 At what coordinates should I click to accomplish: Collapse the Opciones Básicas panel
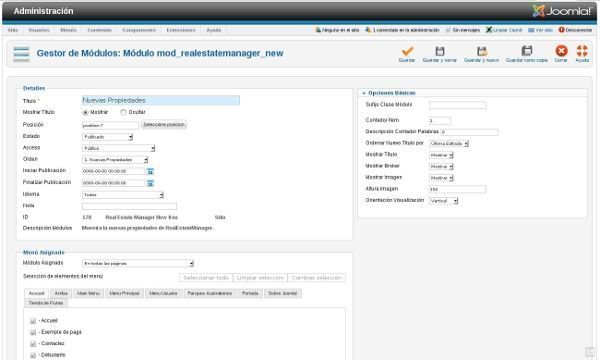click(x=390, y=93)
